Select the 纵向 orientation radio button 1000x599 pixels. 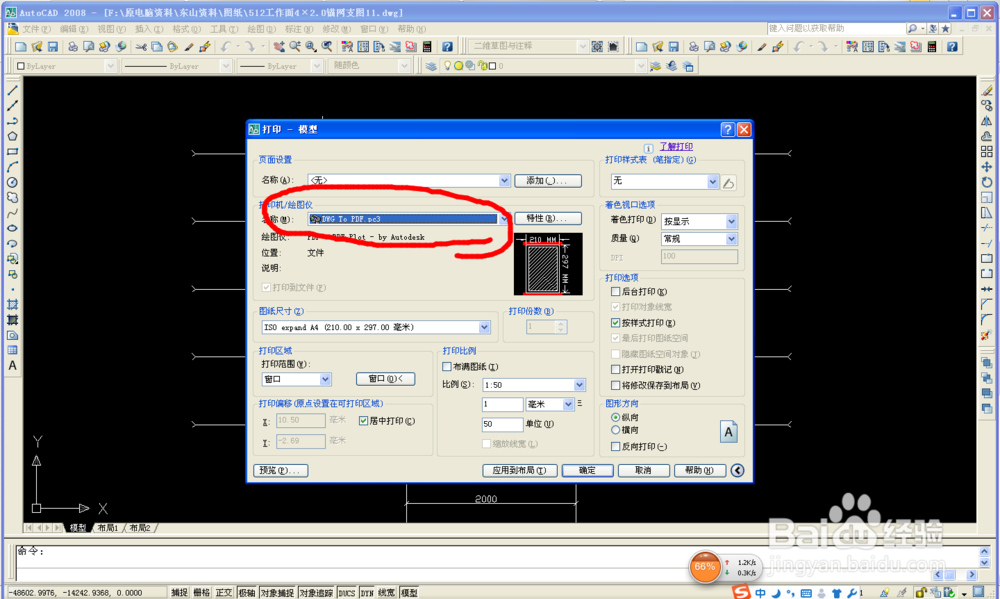[x=615, y=417]
